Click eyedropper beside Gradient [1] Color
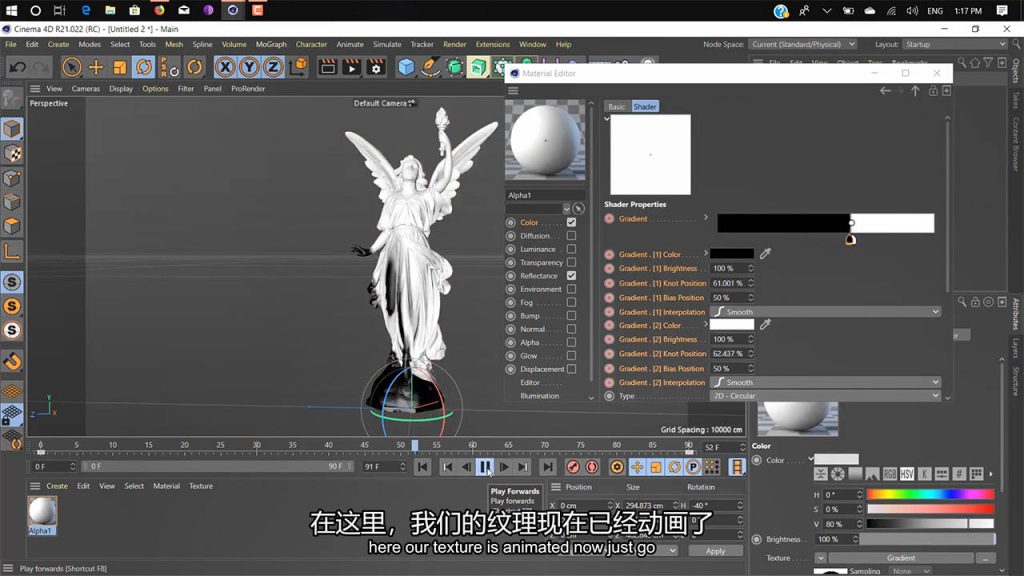This screenshot has height=576, width=1024. [x=765, y=253]
